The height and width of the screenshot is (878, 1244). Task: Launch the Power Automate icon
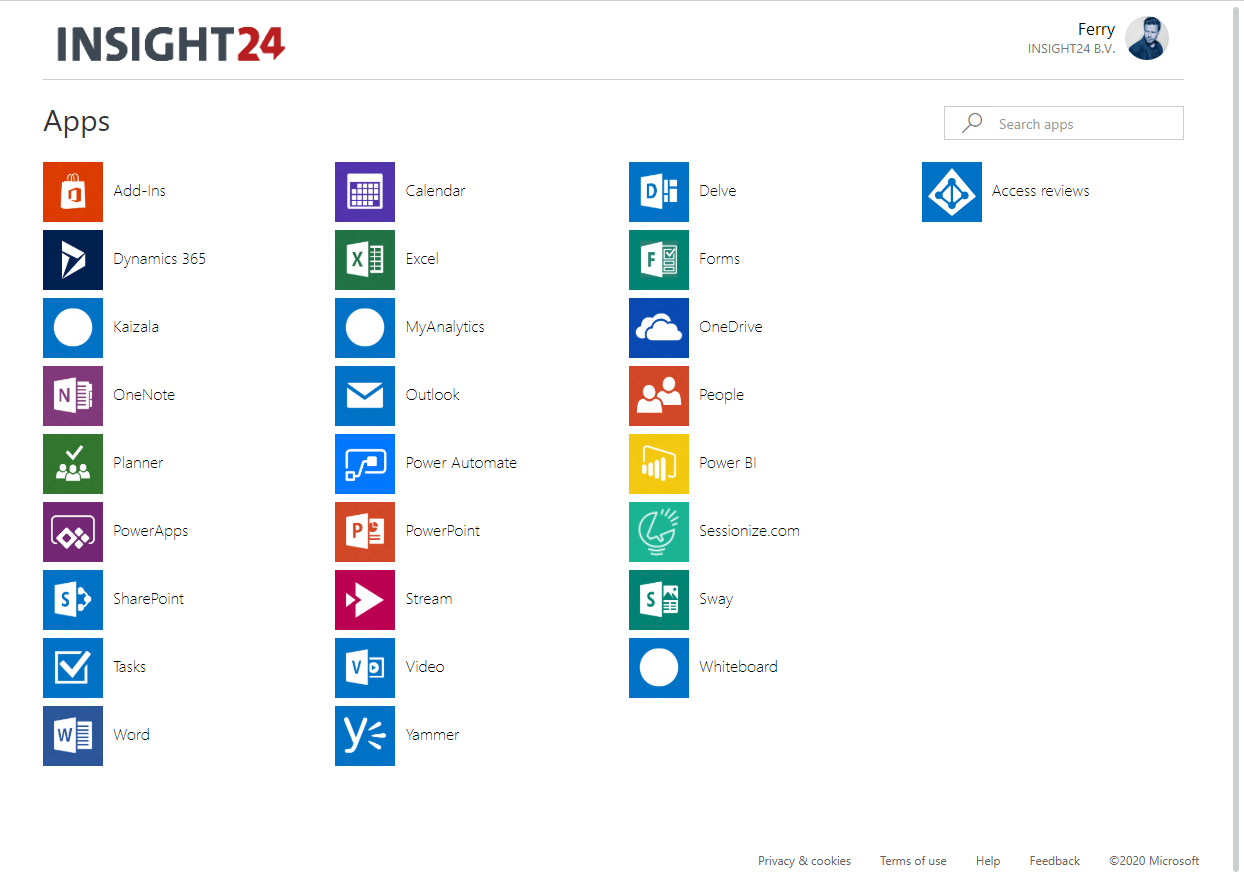(x=365, y=464)
